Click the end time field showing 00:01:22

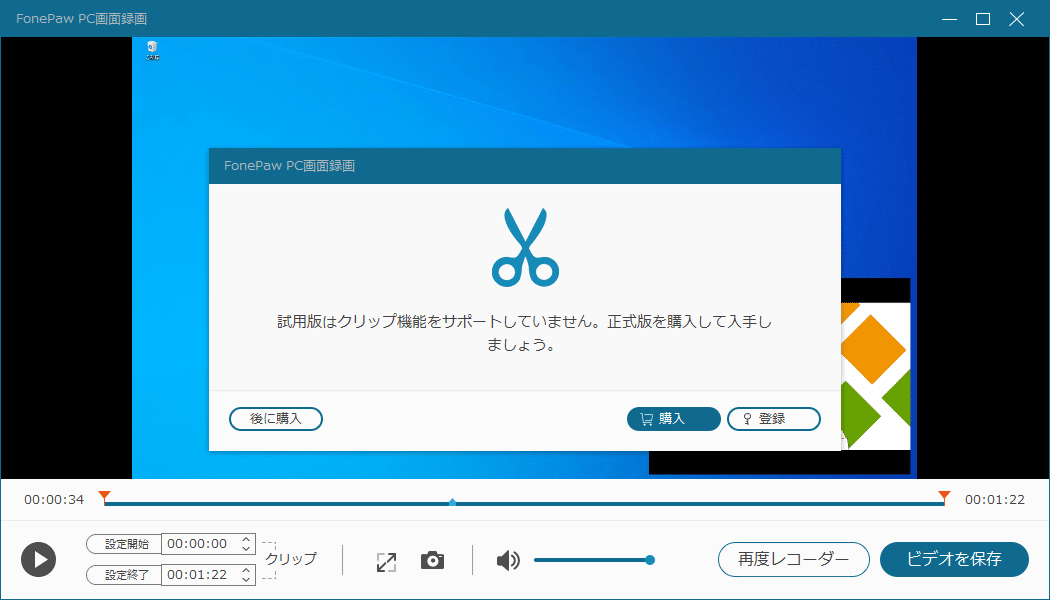(198, 575)
